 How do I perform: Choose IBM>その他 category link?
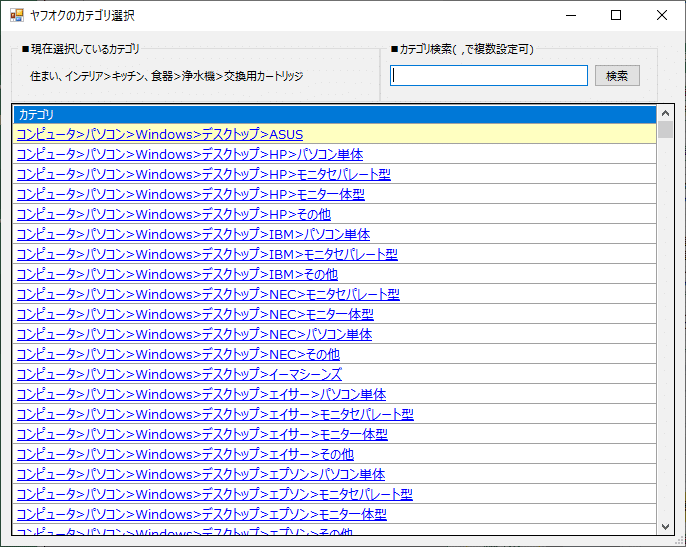click(177, 274)
